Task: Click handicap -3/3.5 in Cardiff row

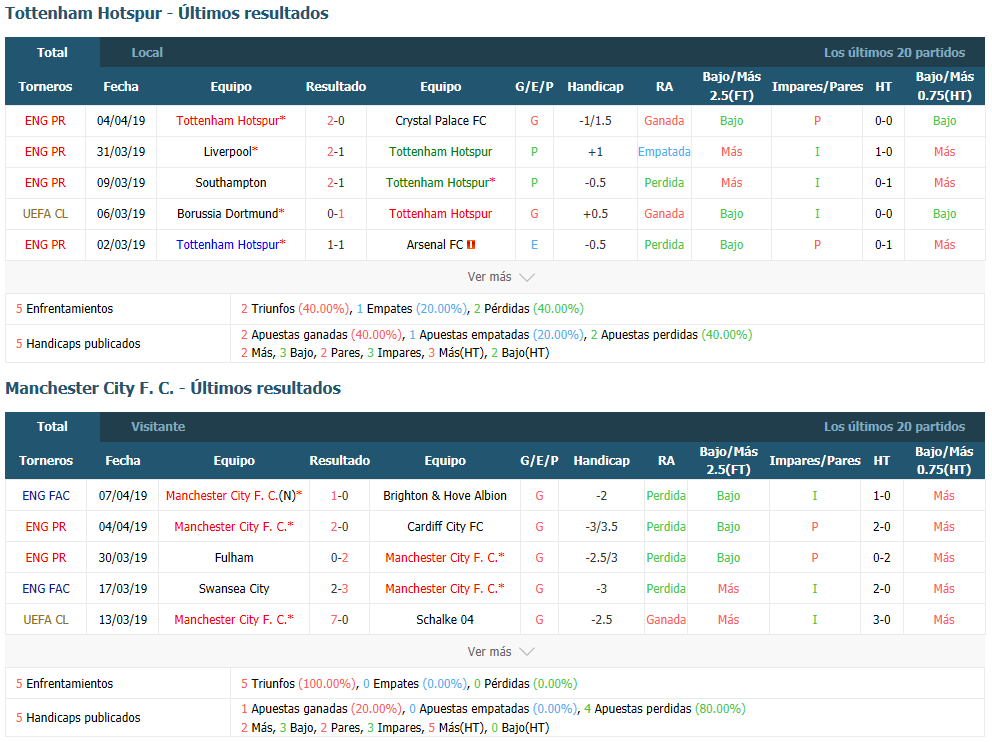Action: (x=601, y=527)
